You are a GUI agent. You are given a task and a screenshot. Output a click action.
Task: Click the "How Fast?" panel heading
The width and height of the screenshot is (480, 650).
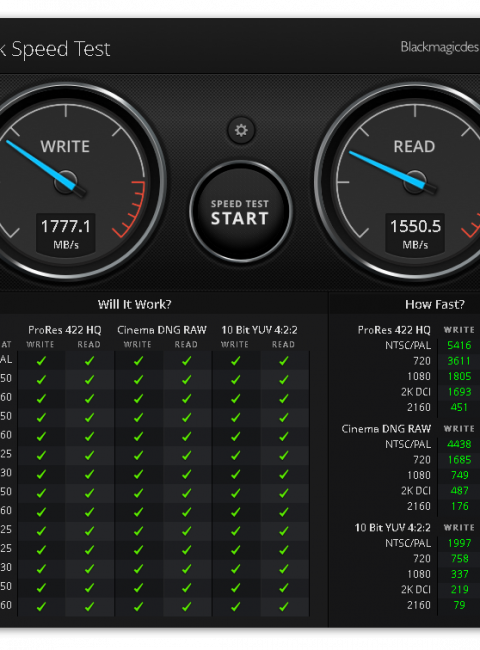coord(435,304)
